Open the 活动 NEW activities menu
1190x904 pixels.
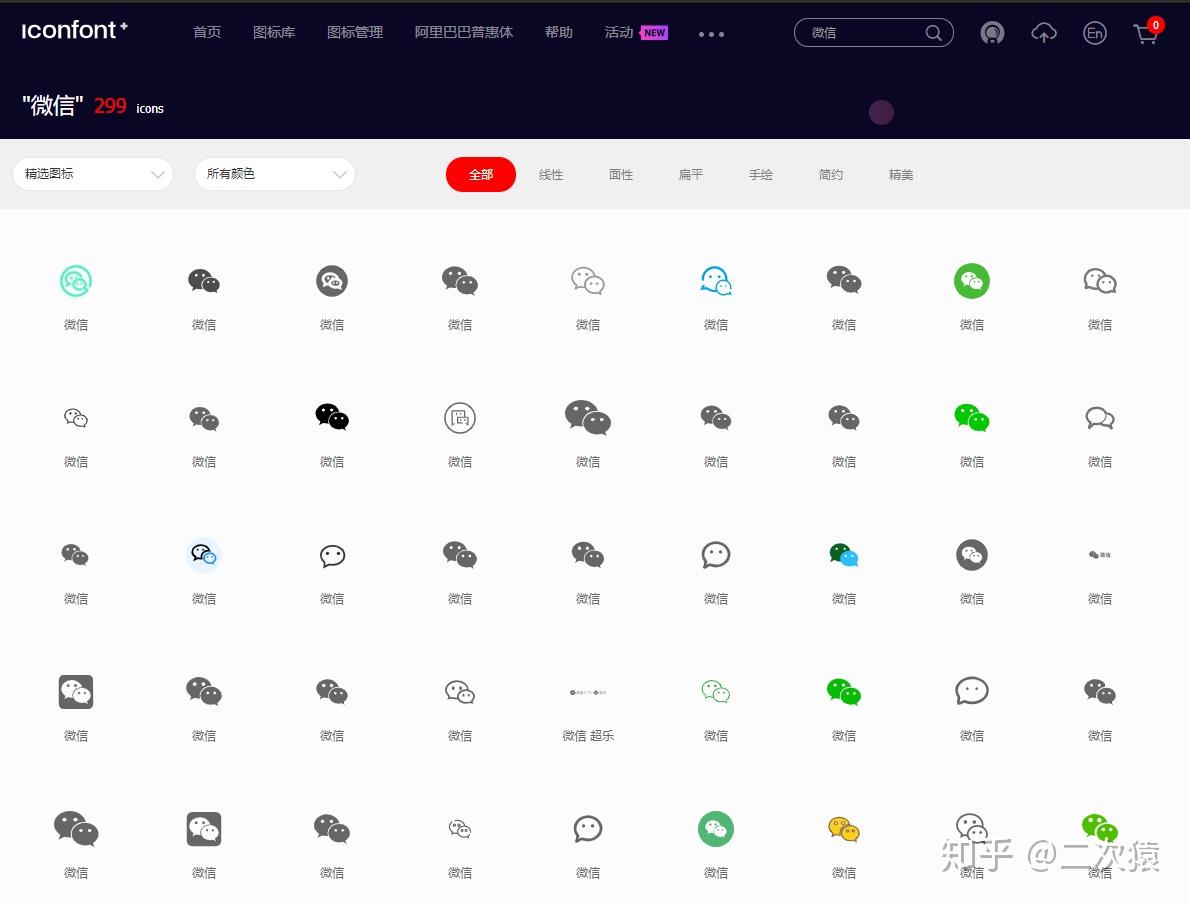tap(636, 32)
